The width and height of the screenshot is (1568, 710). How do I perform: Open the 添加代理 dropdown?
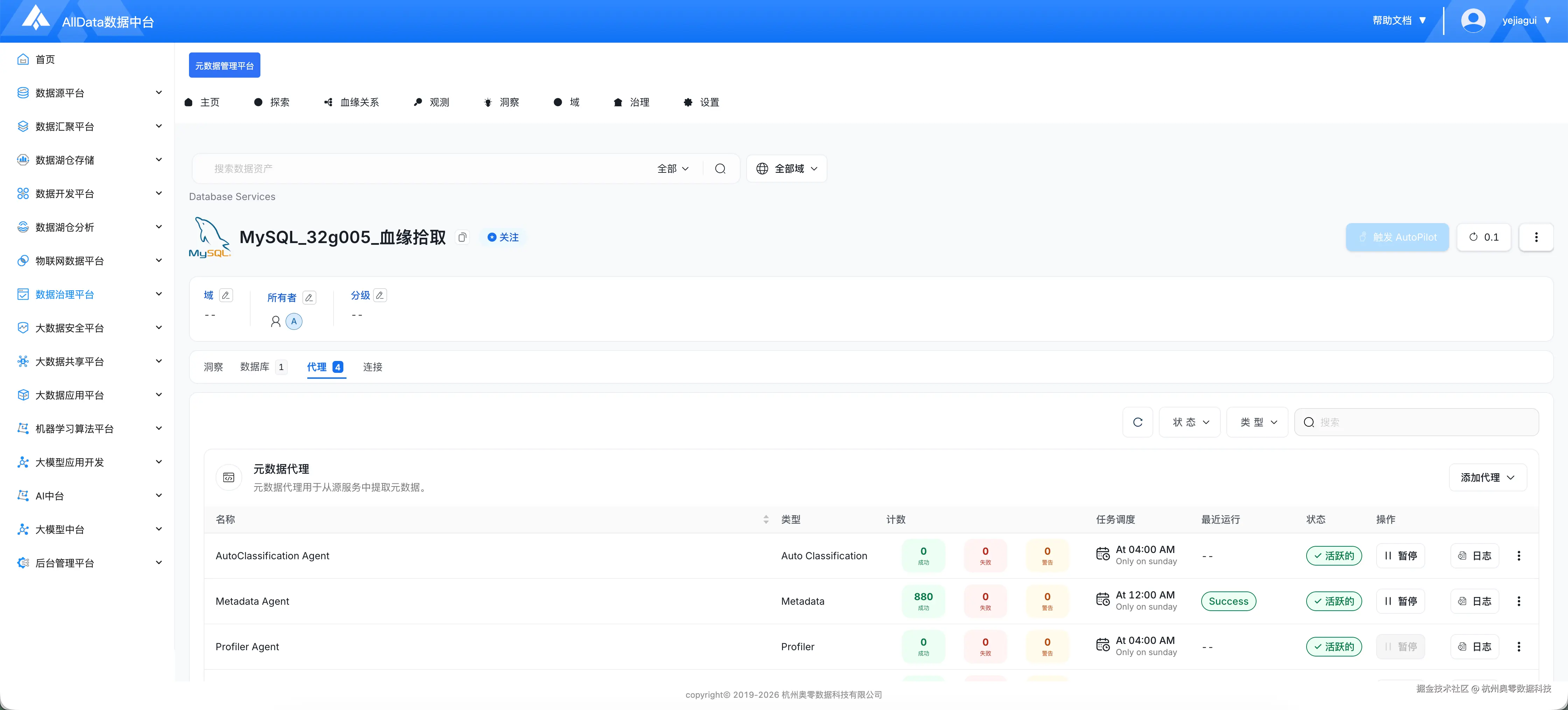pos(1487,478)
